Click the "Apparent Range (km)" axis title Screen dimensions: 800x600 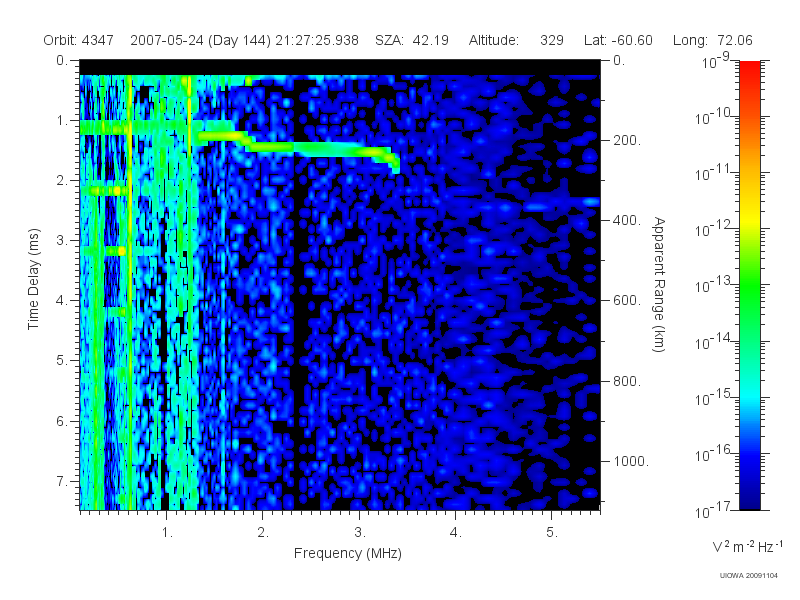point(659,285)
